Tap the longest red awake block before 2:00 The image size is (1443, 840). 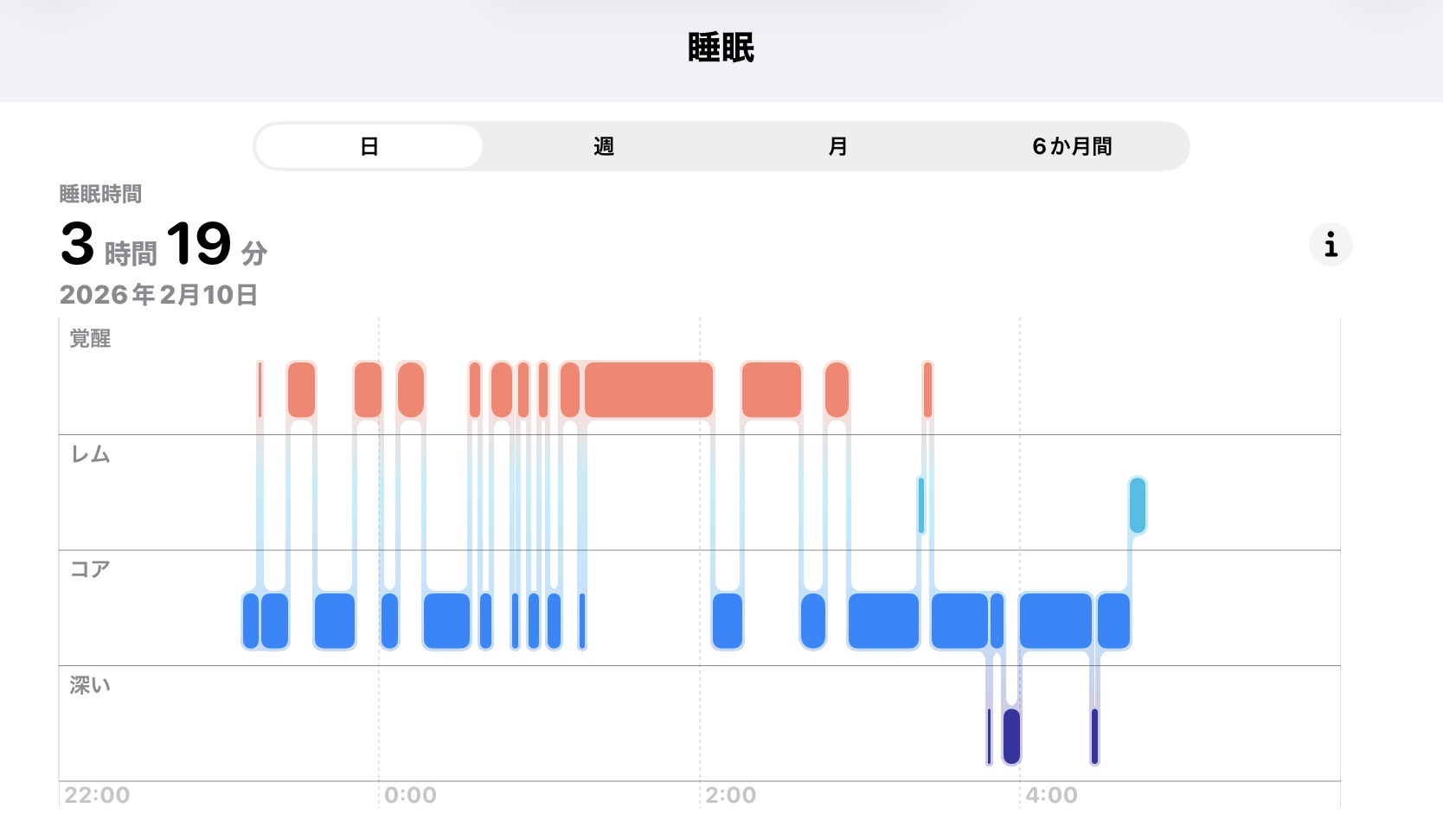648,390
